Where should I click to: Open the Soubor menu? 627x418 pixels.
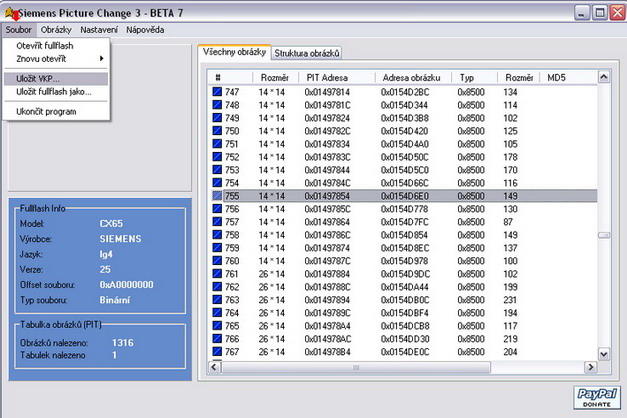coord(18,30)
